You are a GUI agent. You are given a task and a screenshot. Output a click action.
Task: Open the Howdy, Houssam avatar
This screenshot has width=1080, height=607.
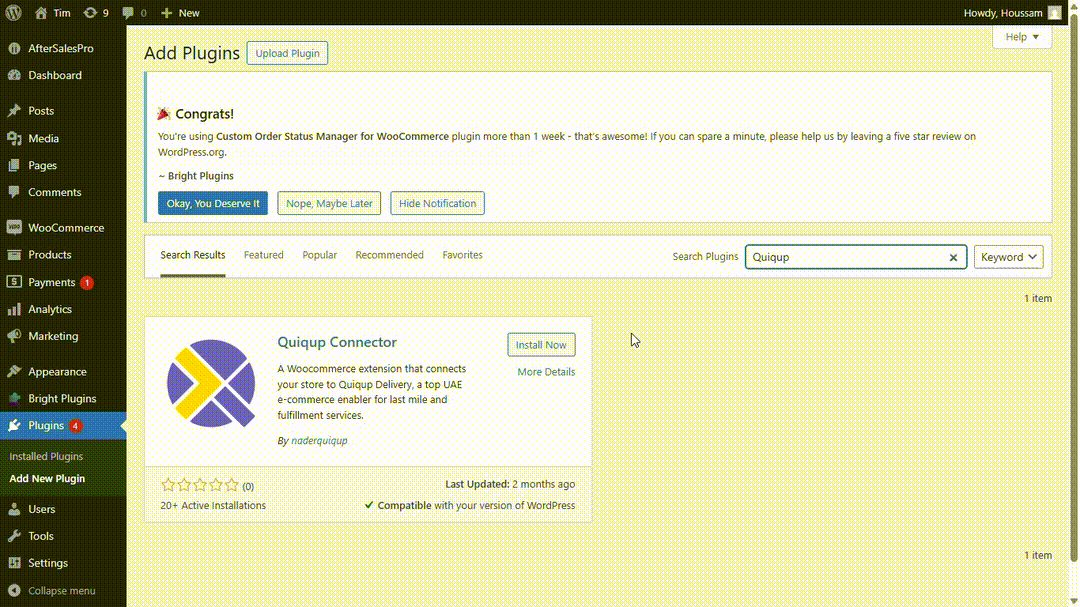pyautogui.click(x=1055, y=12)
